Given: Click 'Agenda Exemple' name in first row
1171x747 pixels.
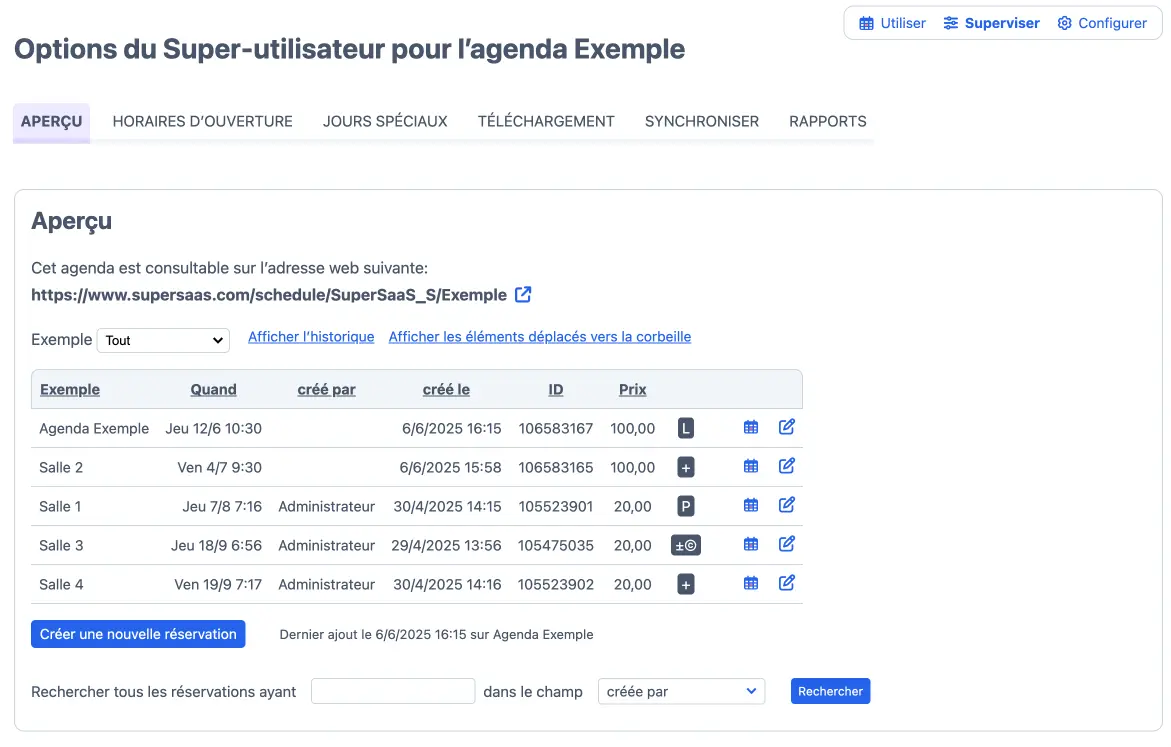Looking at the screenshot, I should coord(94,429).
